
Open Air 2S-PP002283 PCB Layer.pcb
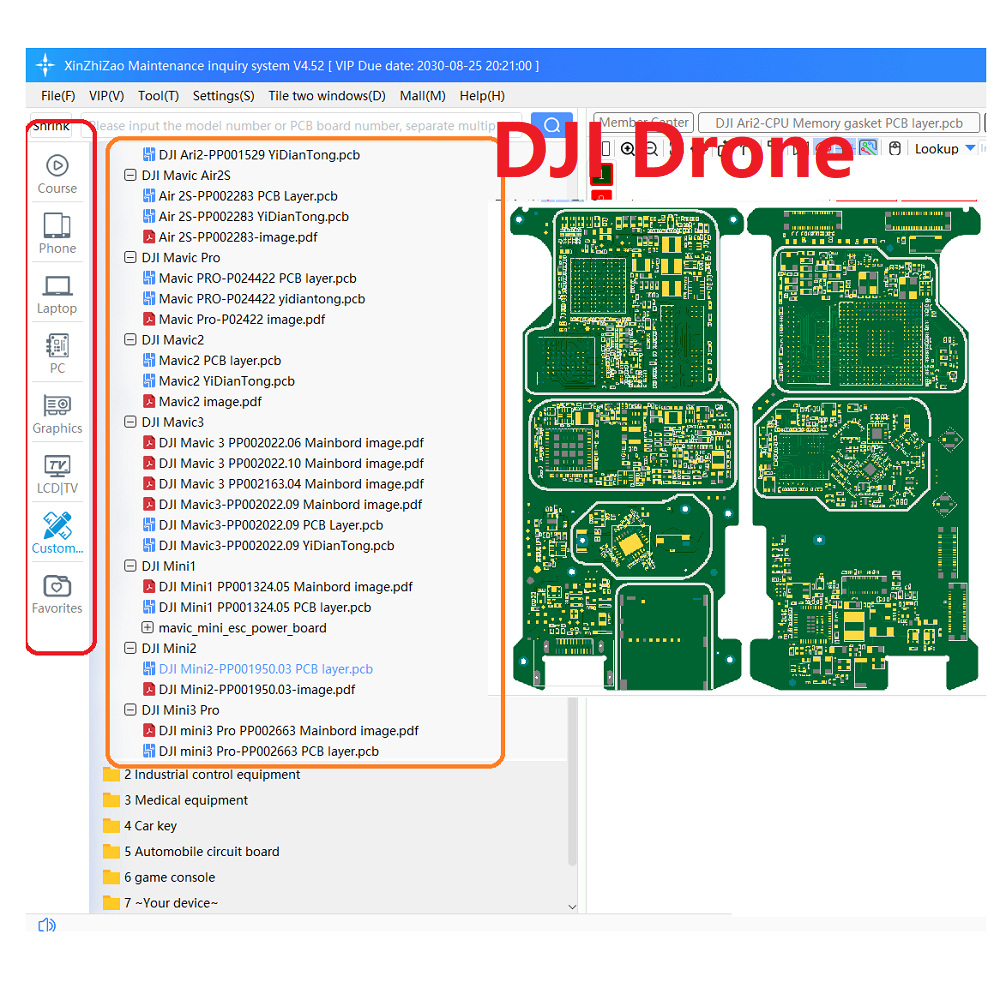[248, 196]
